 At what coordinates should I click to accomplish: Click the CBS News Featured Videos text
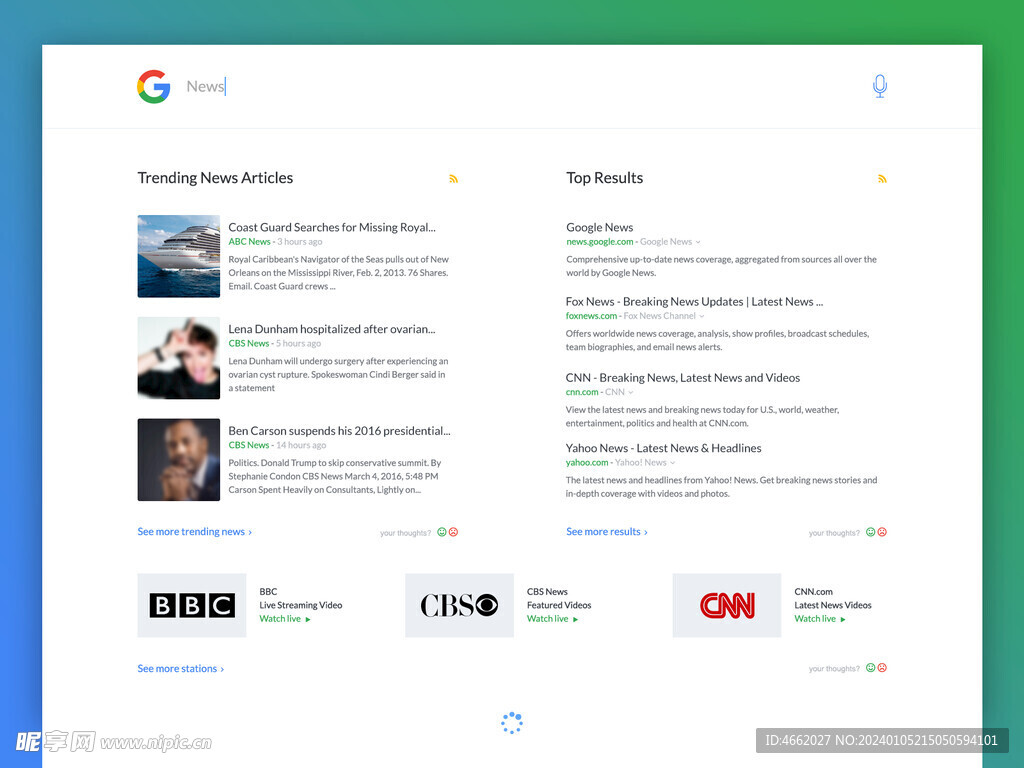(559, 599)
